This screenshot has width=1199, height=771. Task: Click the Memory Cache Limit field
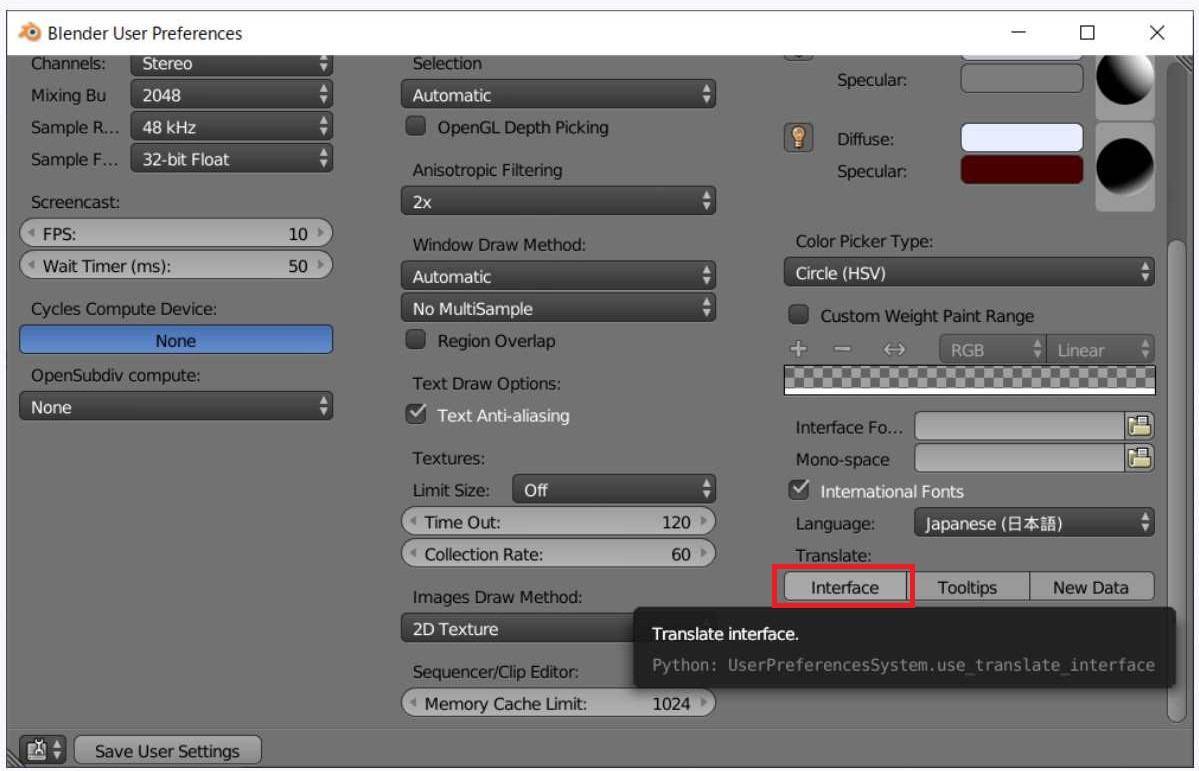point(558,703)
